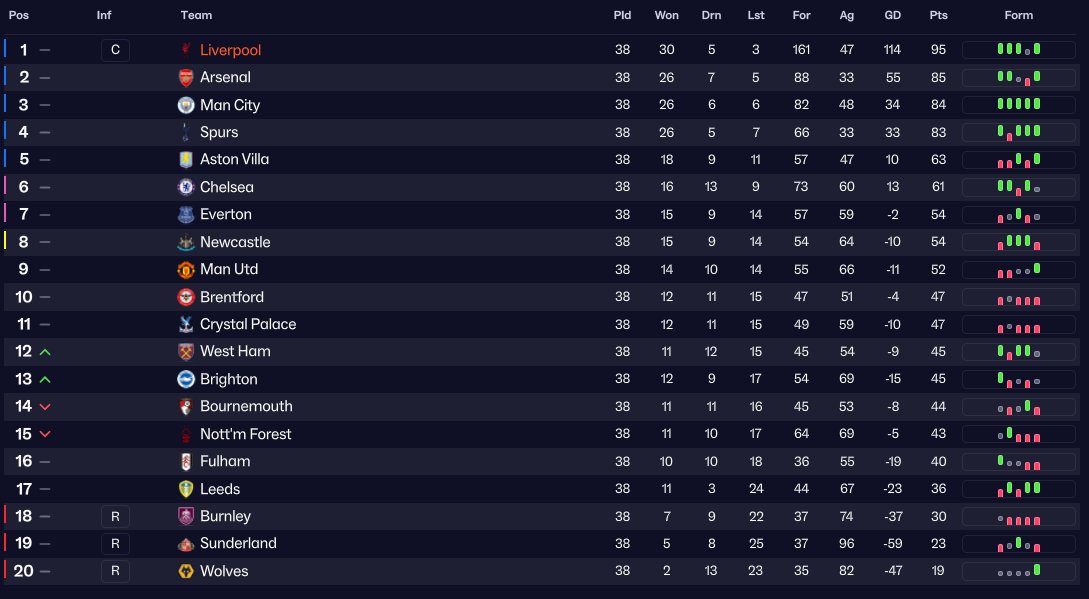Click Sunderland's recent form indicator
Screen dimensions: 1089x599
click(x=1019, y=543)
